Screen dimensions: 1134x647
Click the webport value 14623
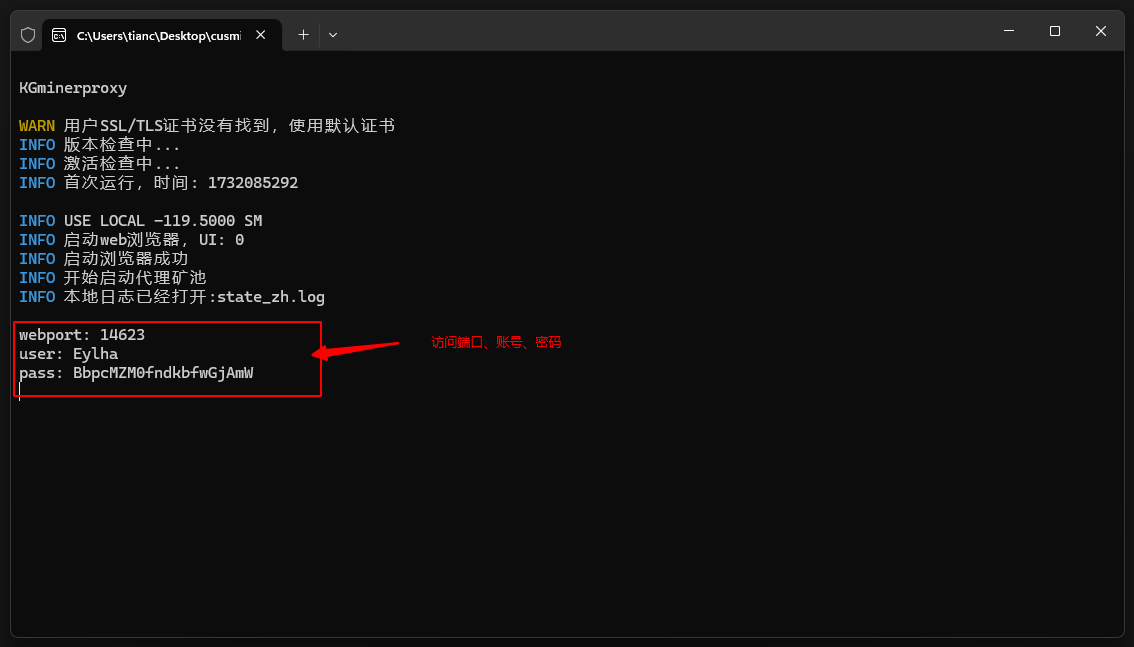coord(122,335)
